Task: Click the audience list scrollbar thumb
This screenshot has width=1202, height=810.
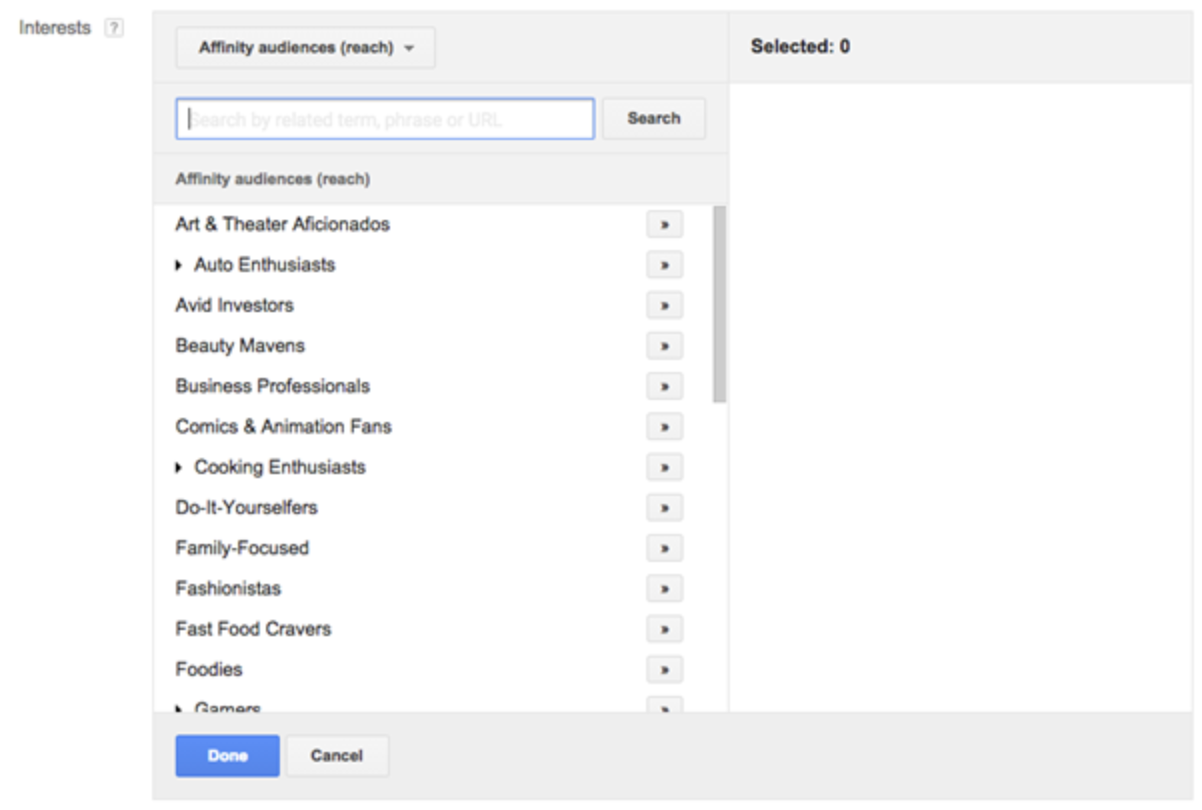Action: (x=719, y=304)
